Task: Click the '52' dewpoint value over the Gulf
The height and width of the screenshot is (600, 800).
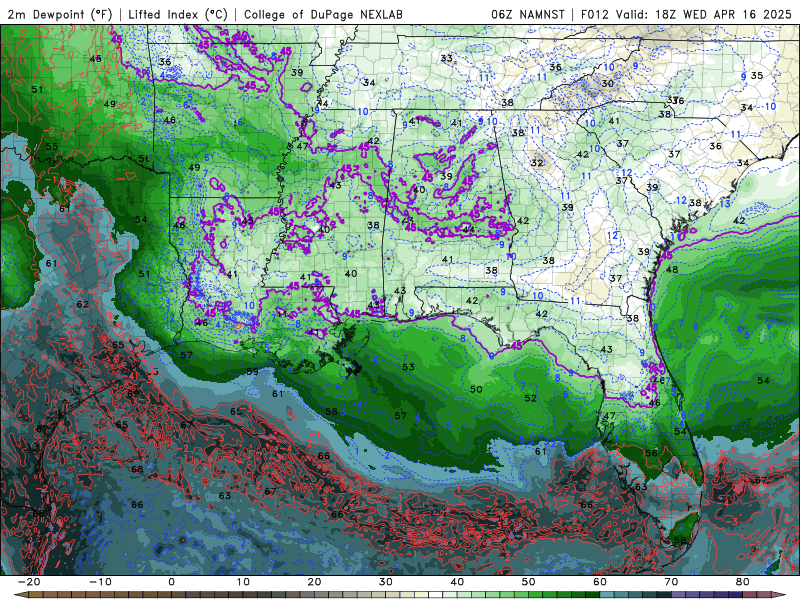Action: [531, 397]
